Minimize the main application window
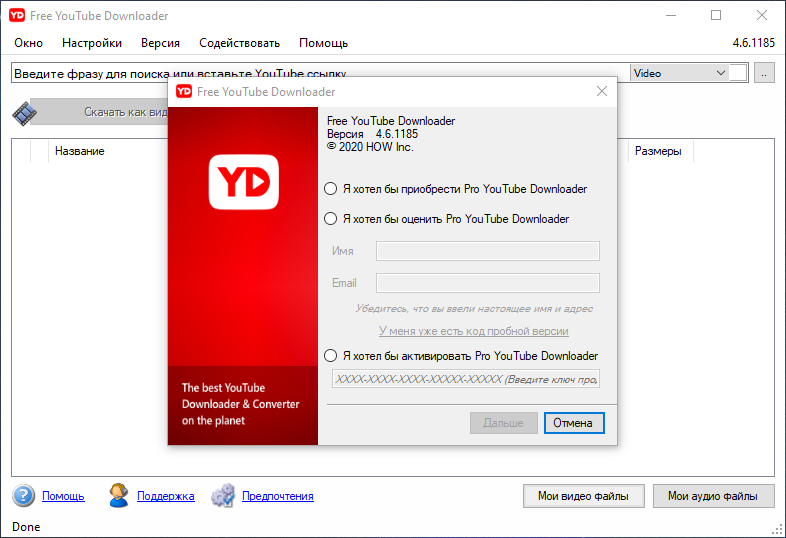This screenshot has height=538, width=786. 671,16
